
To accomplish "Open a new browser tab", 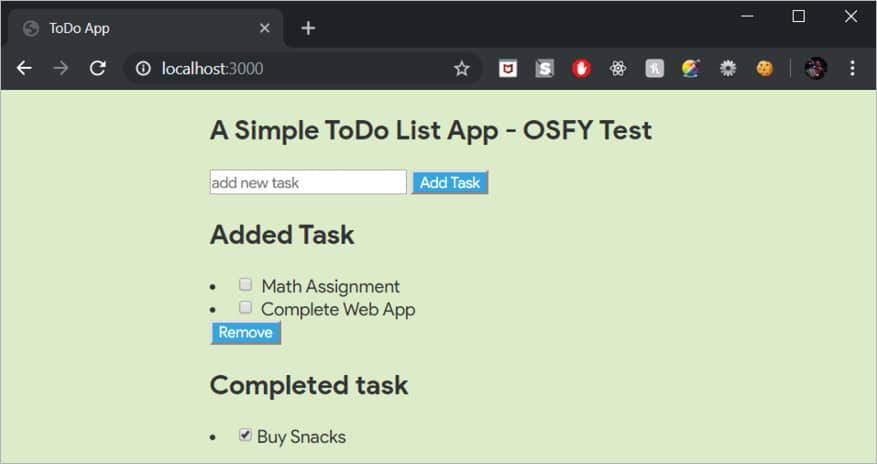I will pos(308,28).
